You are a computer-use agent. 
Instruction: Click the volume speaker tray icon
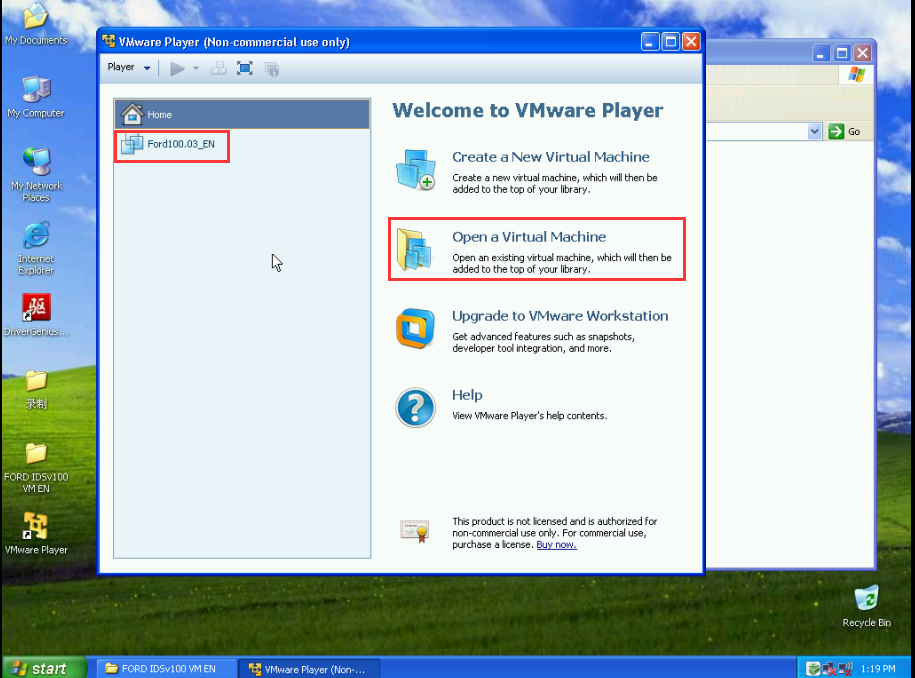coord(845,669)
